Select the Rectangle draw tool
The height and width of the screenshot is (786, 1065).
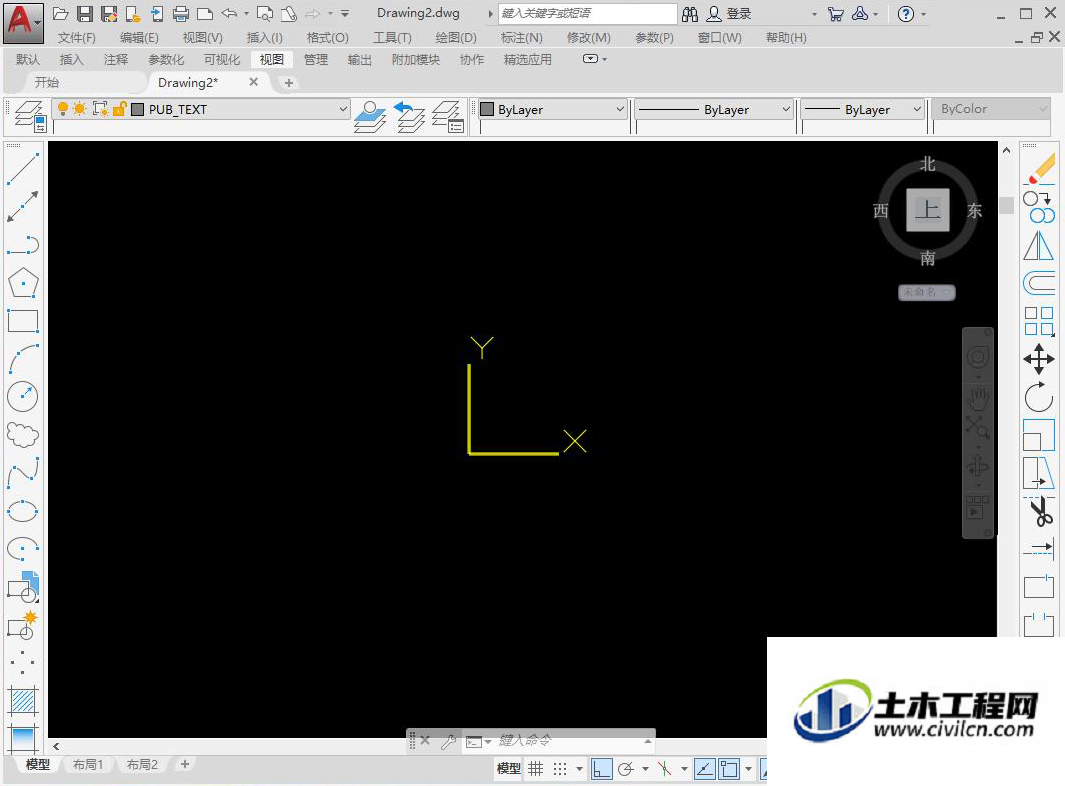[23, 321]
